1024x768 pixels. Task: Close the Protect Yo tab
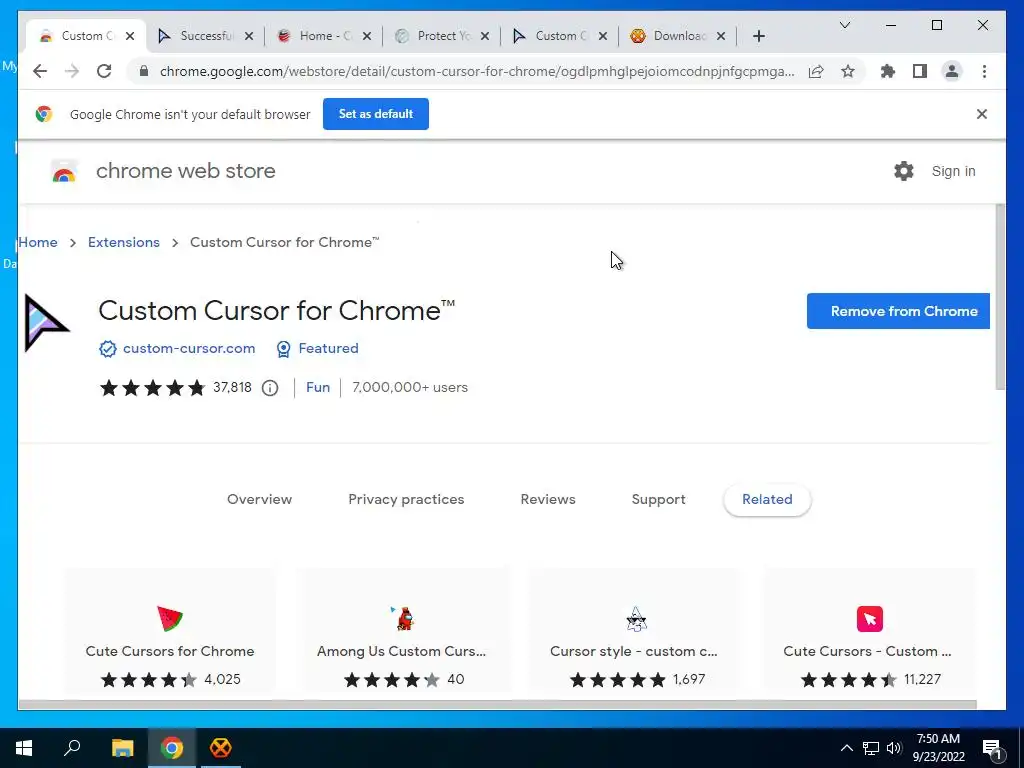click(485, 37)
